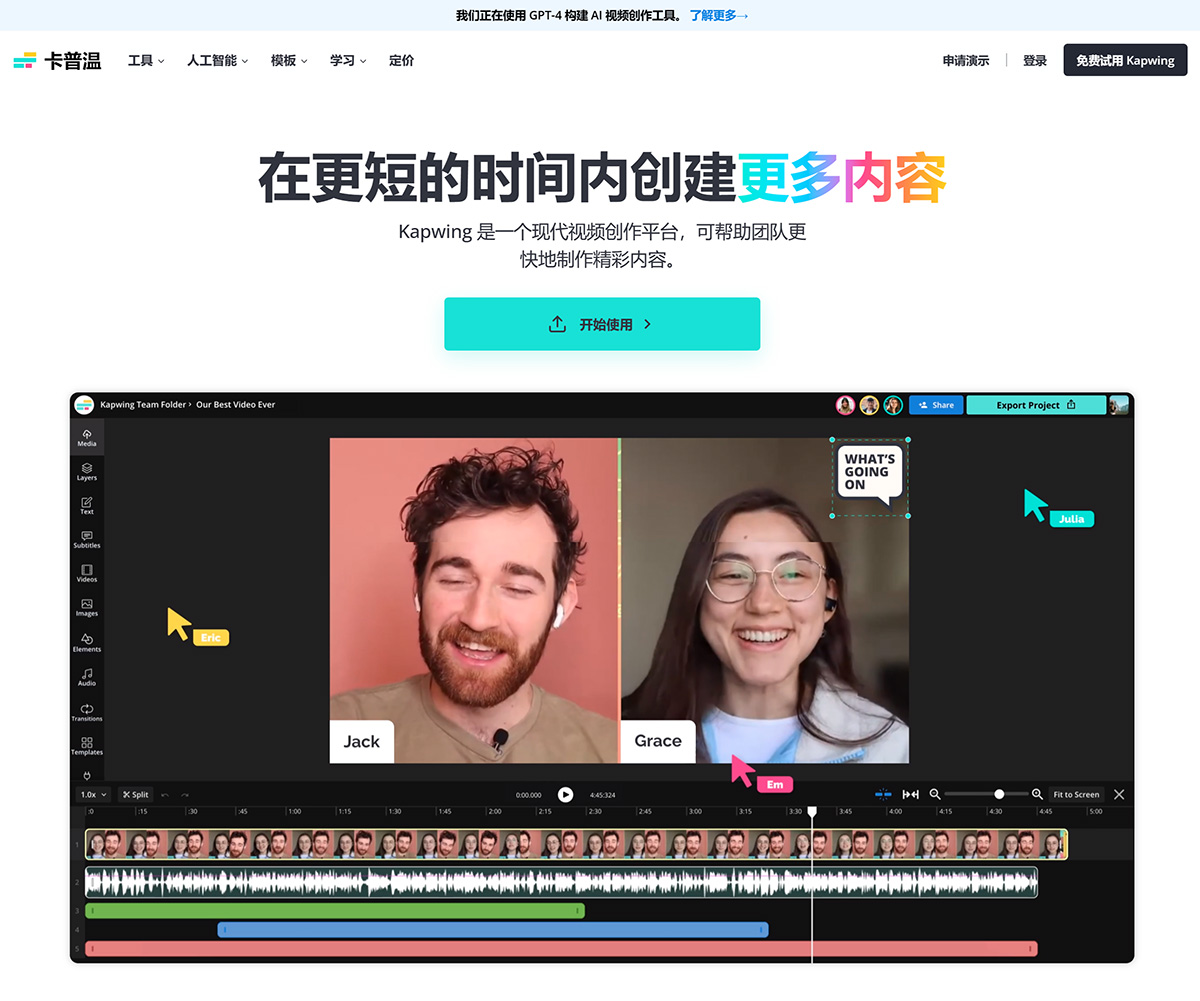
Task: Open the Text tool in the sidebar
Action: [86, 506]
